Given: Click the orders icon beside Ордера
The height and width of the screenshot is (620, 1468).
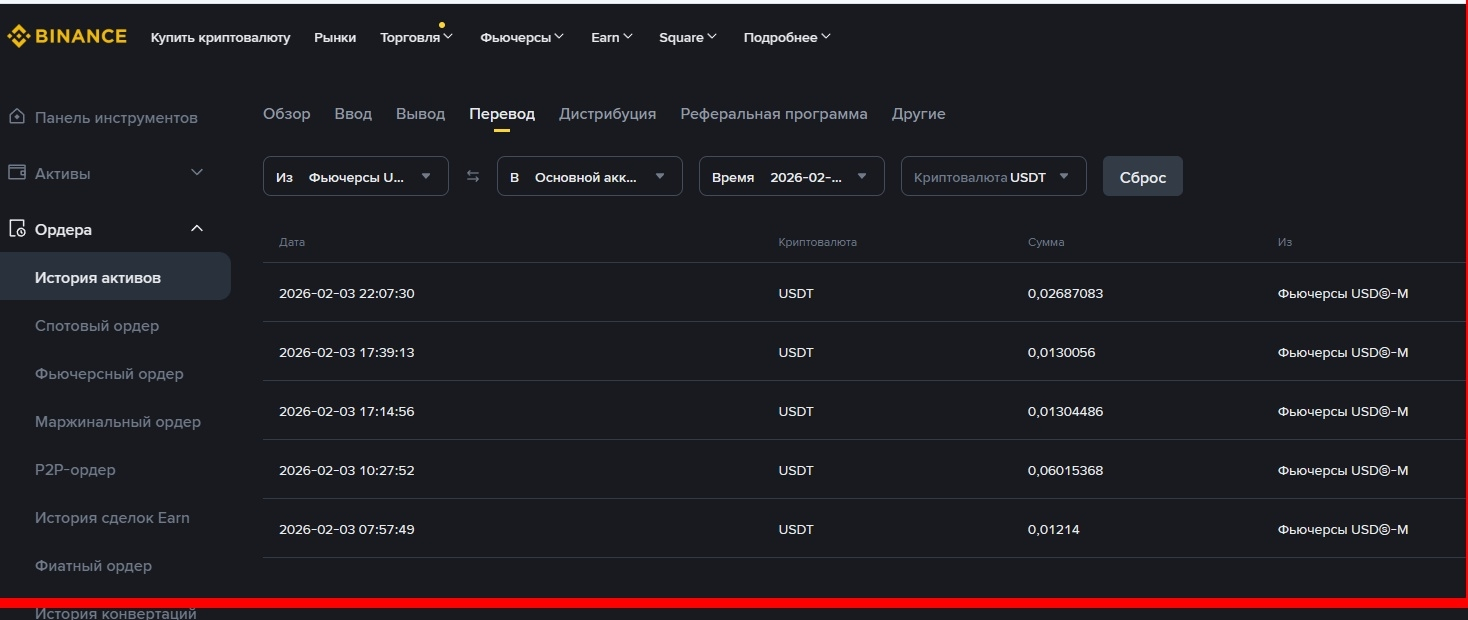Looking at the screenshot, I should [x=16, y=229].
